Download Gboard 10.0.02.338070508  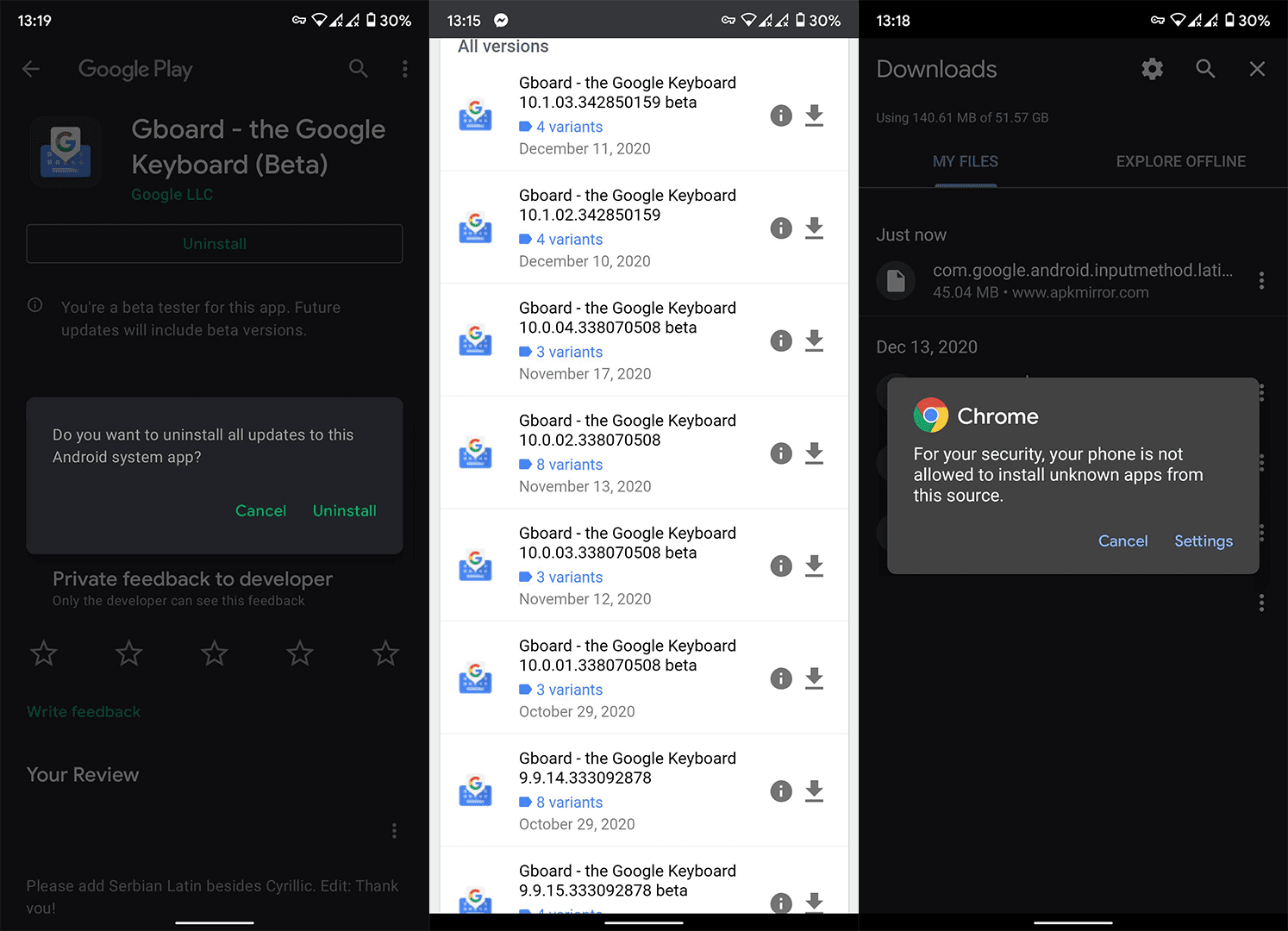(x=814, y=453)
